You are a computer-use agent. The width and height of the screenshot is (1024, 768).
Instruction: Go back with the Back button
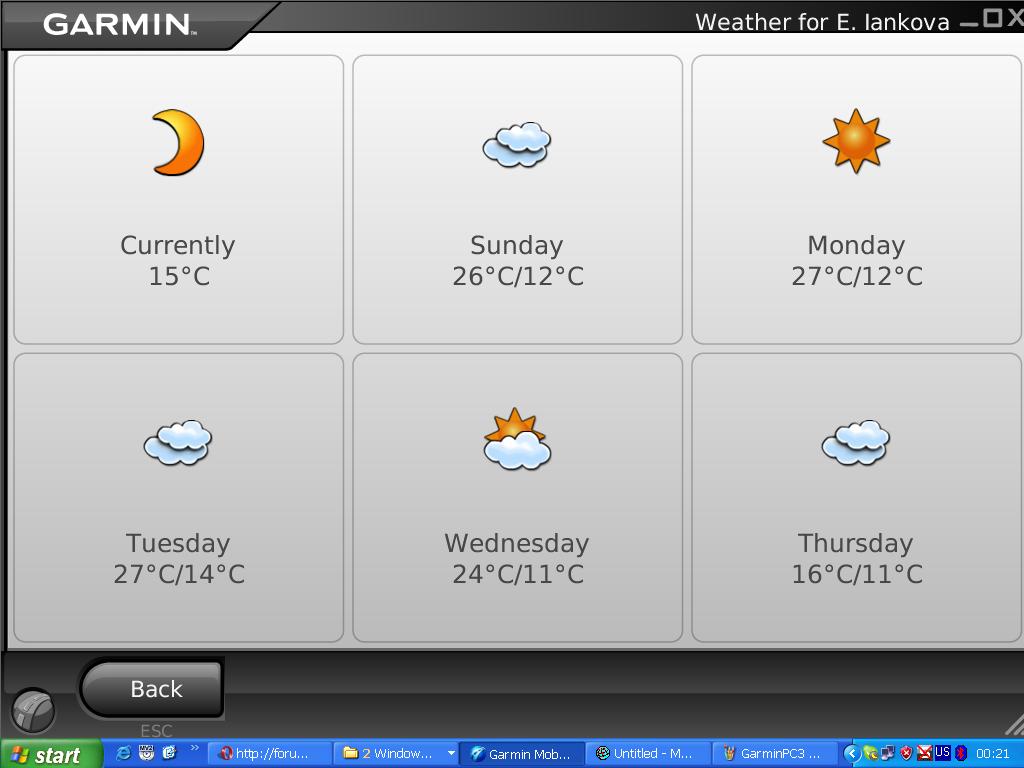[x=152, y=689]
